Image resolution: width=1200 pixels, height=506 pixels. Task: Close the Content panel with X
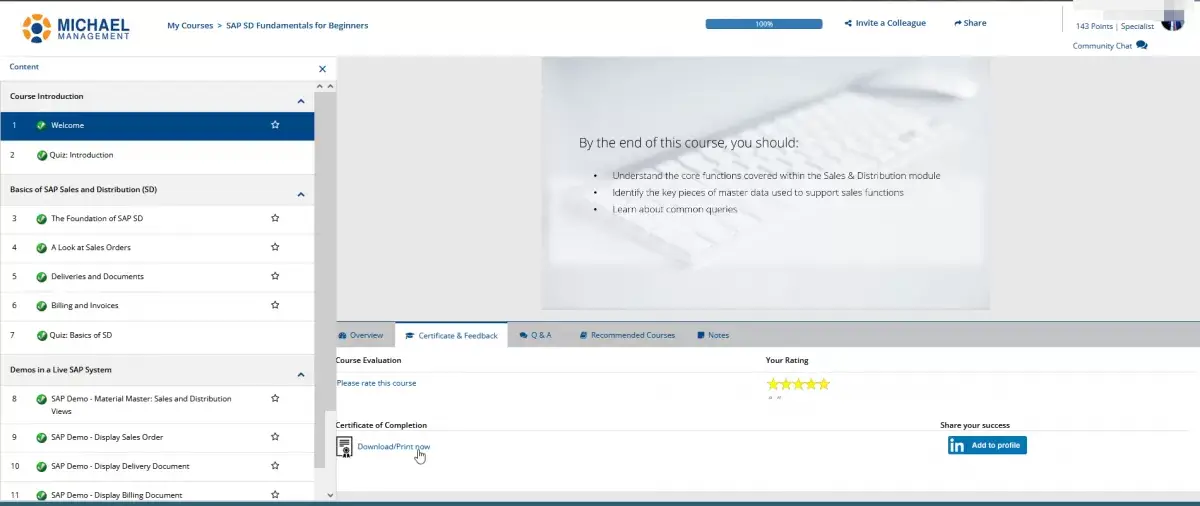[x=322, y=69]
